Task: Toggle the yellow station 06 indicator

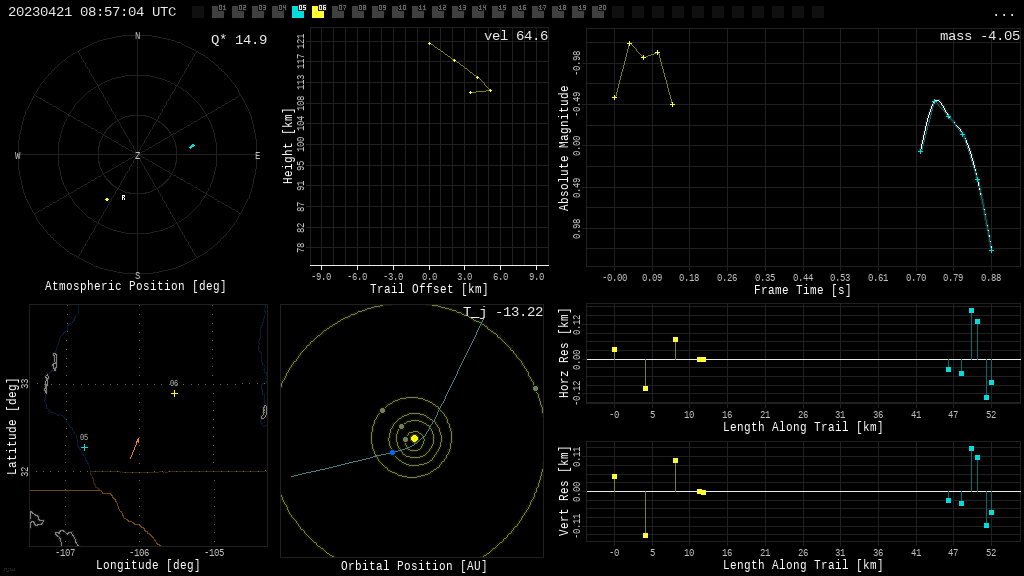Action: [318, 12]
